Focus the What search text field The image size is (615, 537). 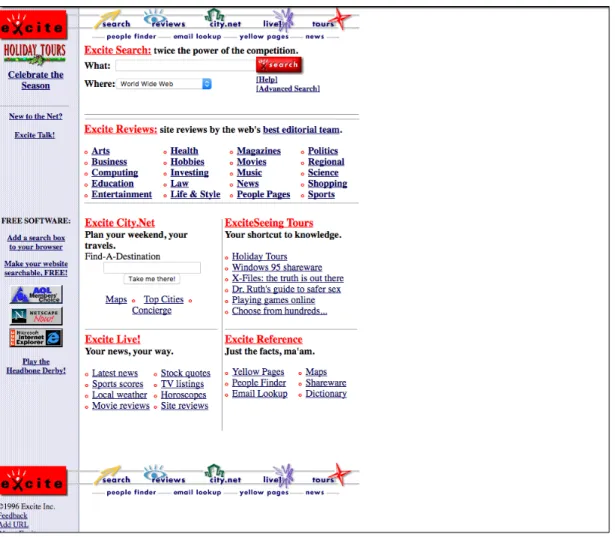(x=185, y=66)
